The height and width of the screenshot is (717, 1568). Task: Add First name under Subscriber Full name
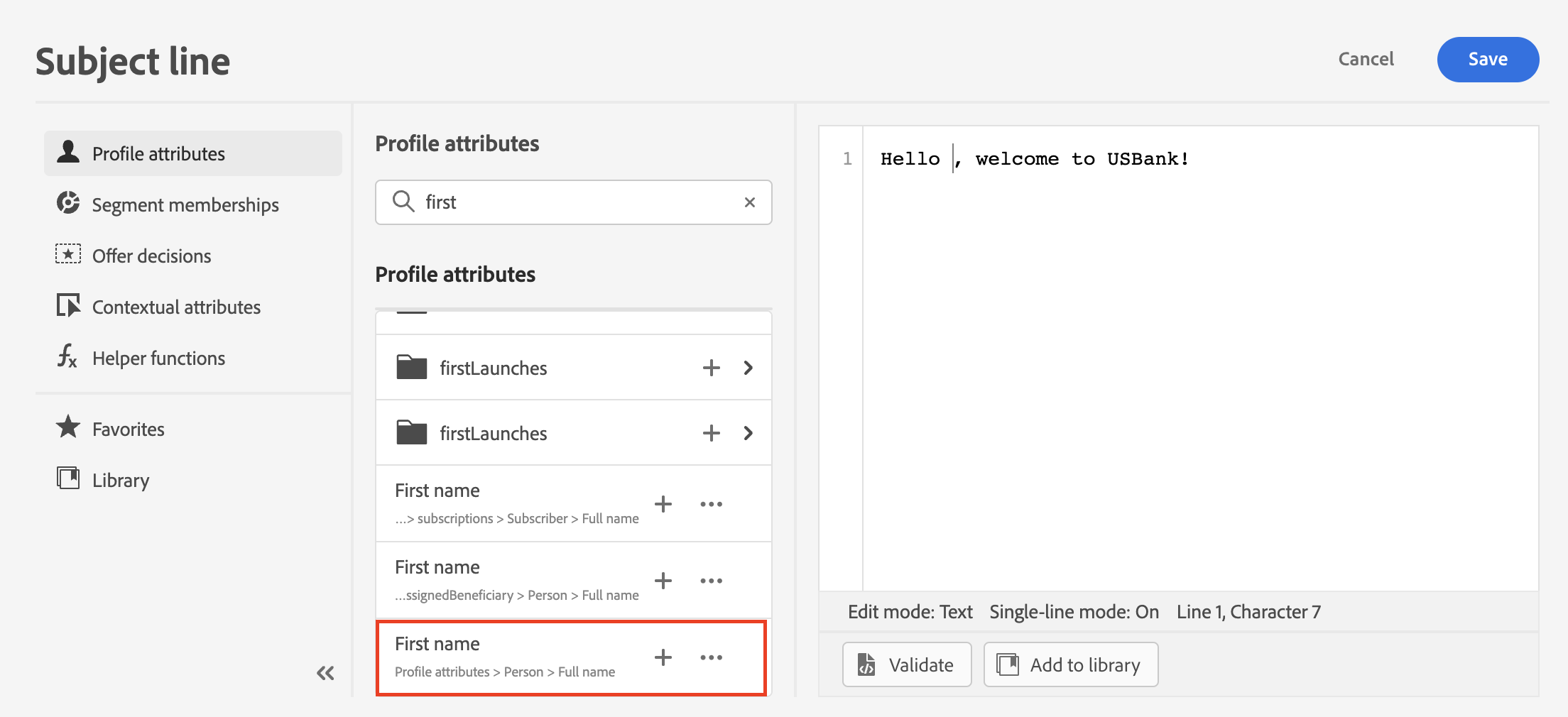[663, 504]
